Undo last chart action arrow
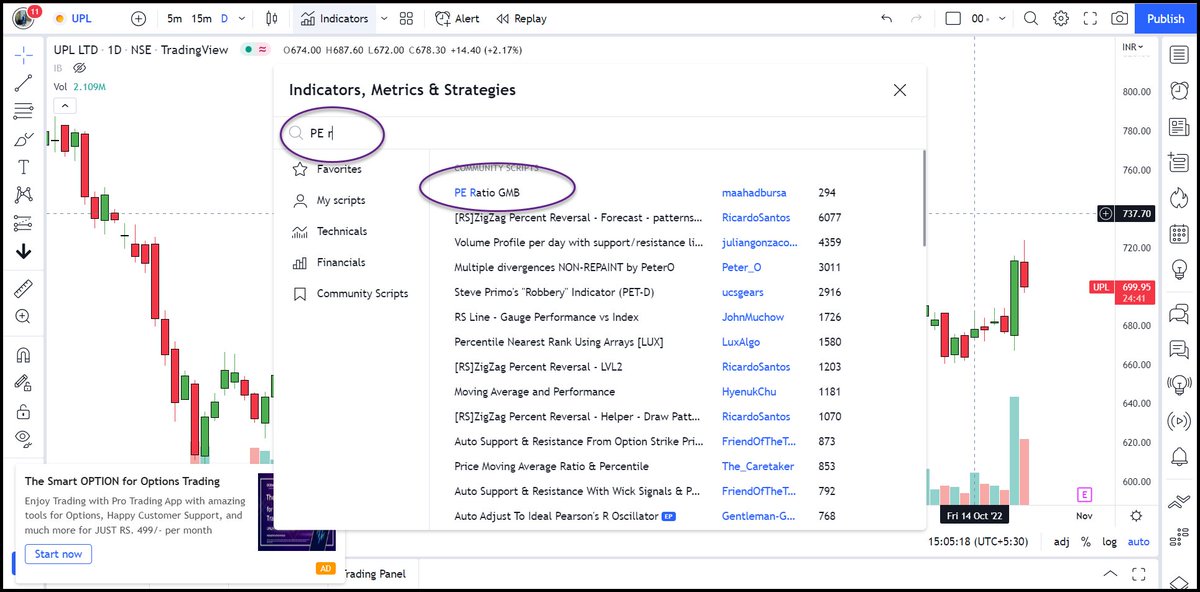 click(x=886, y=18)
